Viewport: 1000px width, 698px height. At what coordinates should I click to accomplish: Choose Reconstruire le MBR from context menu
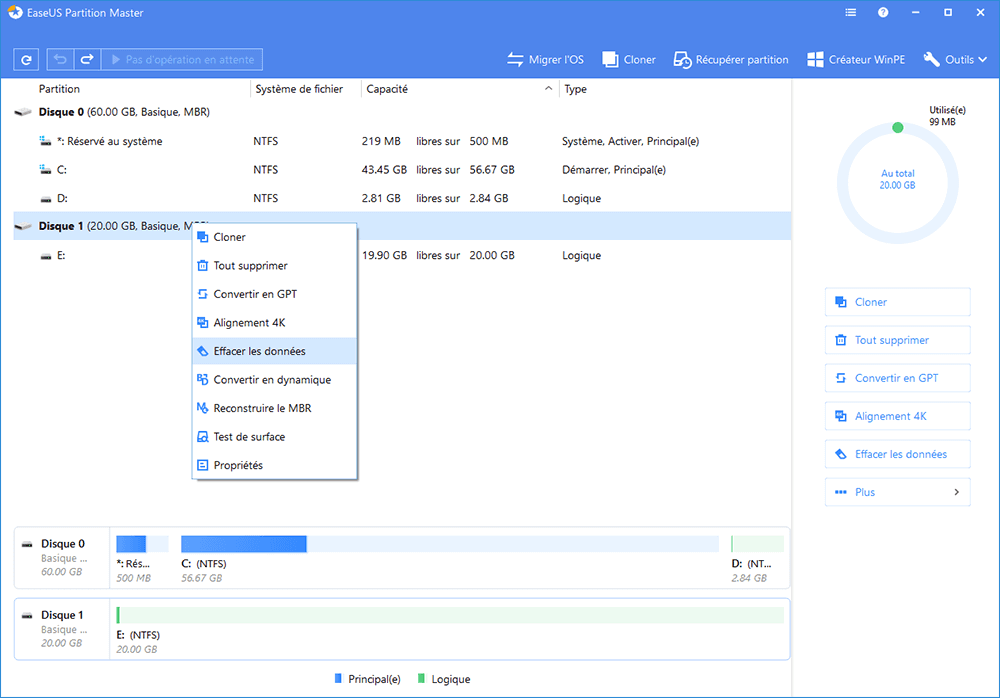pyautogui.click(x=264, y=408)
